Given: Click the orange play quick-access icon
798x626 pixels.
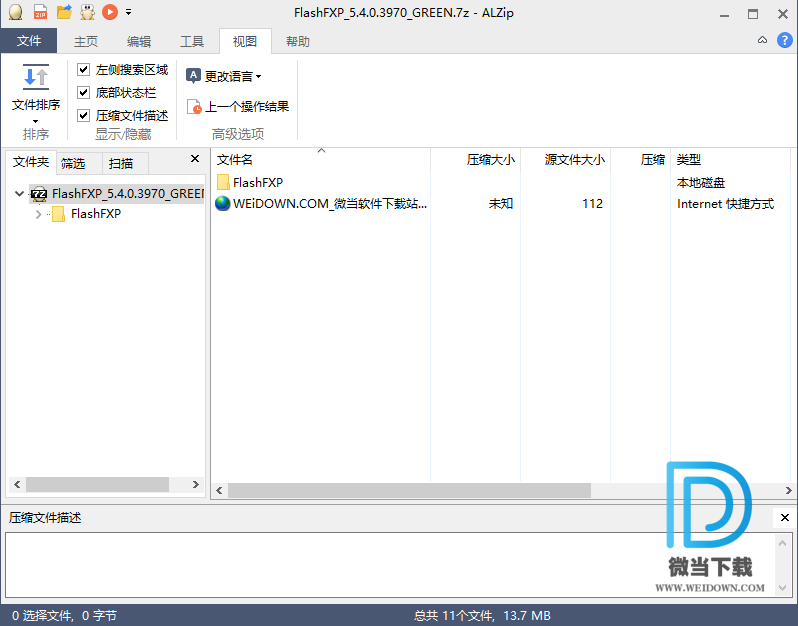Looking at the screenshot, I should point(110,12).
